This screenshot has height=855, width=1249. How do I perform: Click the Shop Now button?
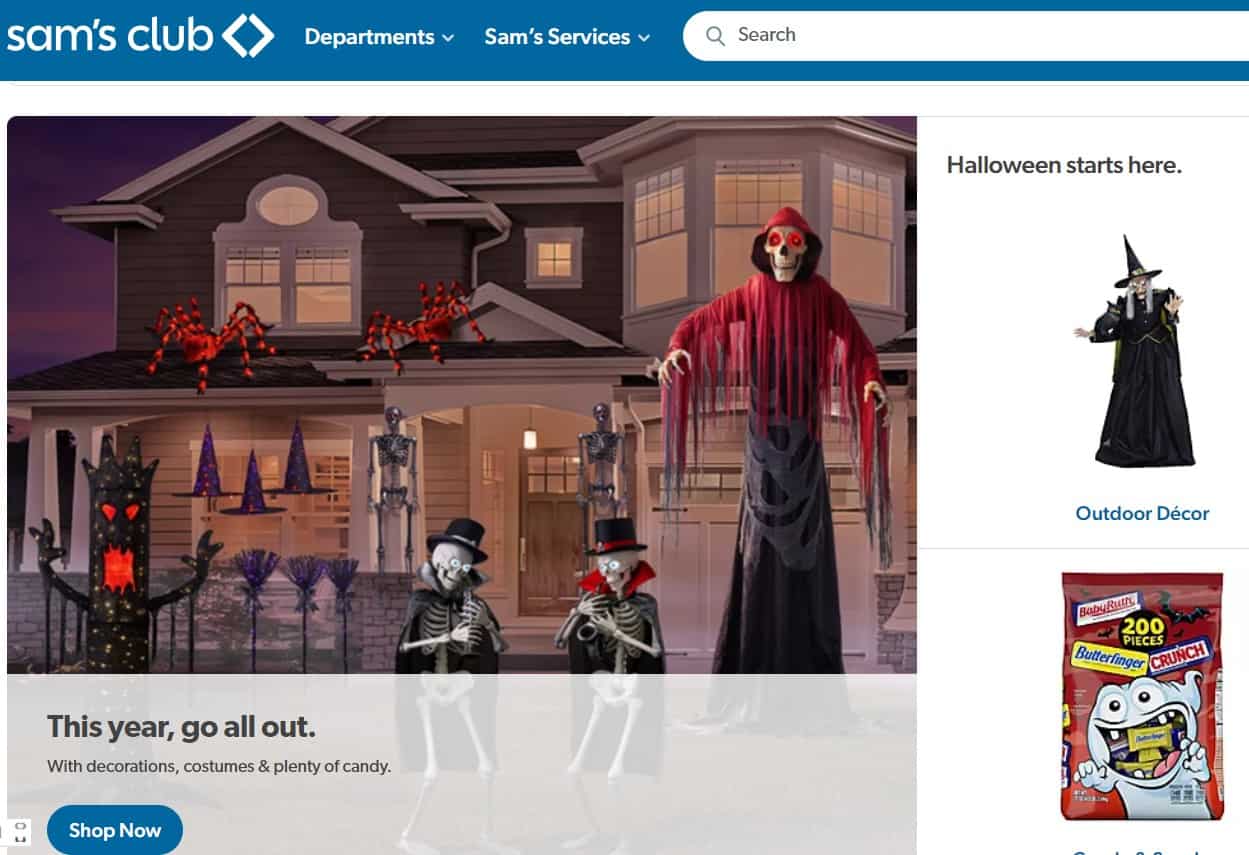pyautogui.click(x=115, y=830)
